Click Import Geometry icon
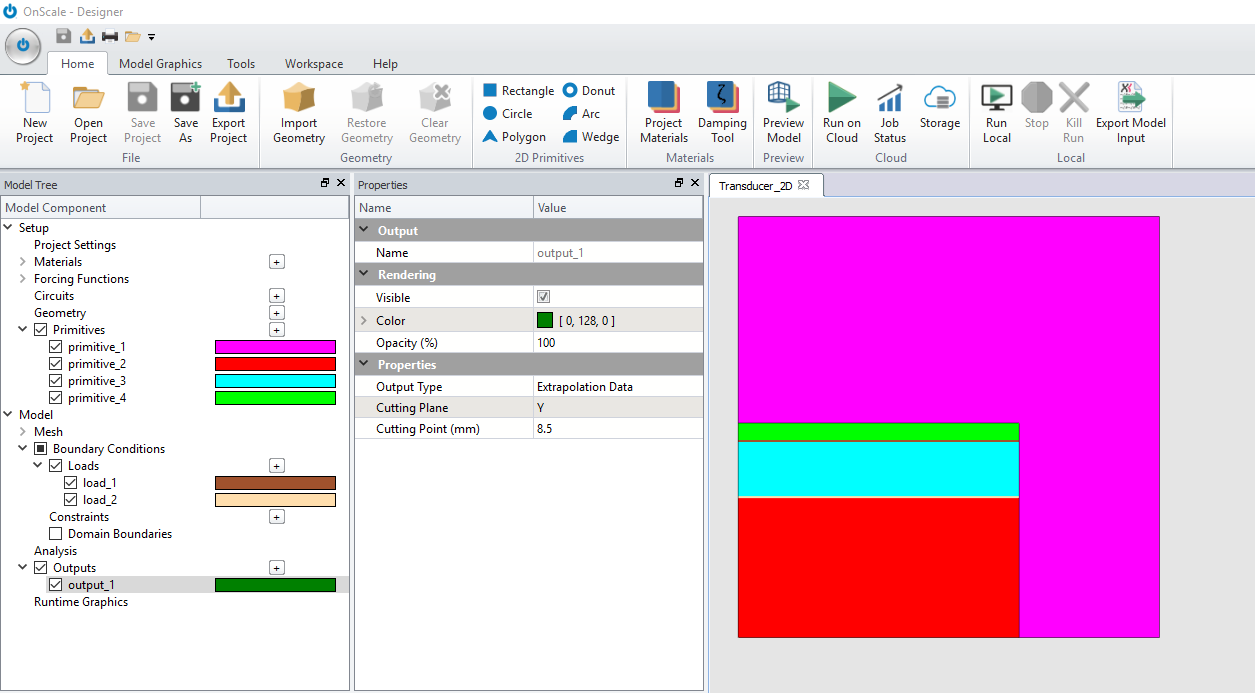The image size is (1255, 693). click(299, 99)
